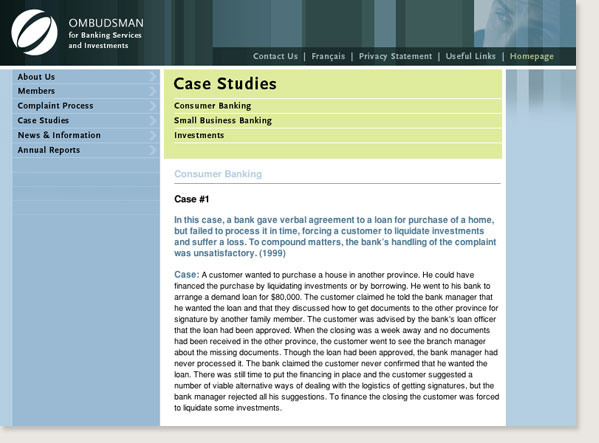Click the arrow beside Case Studies
The height and width of the screenshot is (443, 599).
pyautogui.click(x=153, y=120)
